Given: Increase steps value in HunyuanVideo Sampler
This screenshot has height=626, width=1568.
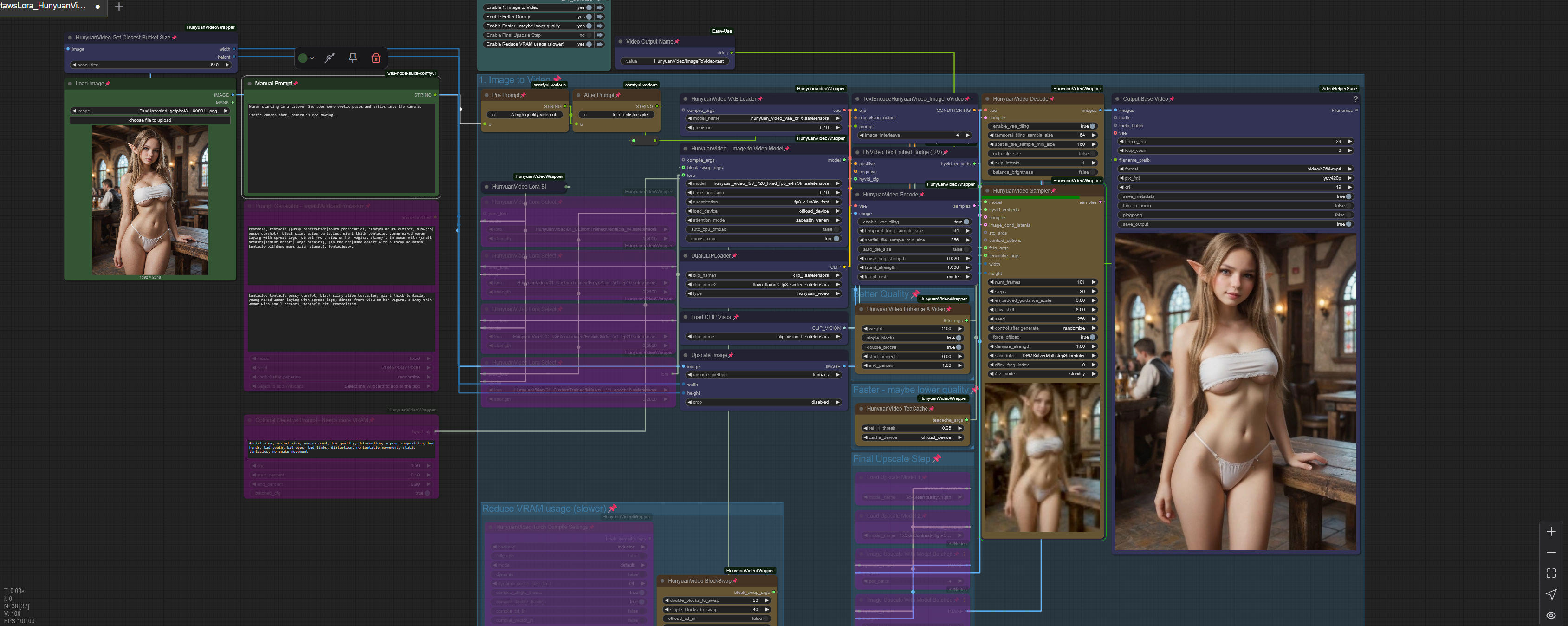Looking at the screenshot, I should 1093,291.
